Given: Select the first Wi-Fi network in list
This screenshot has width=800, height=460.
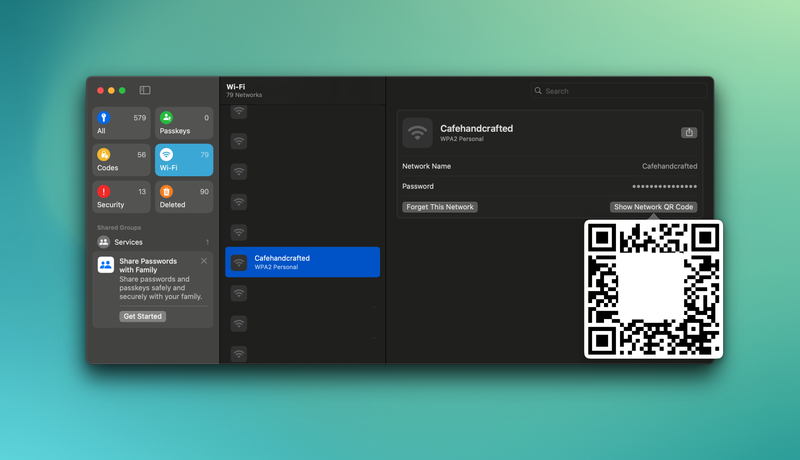Looking at the screenshot, I should (x=302, y=112).
